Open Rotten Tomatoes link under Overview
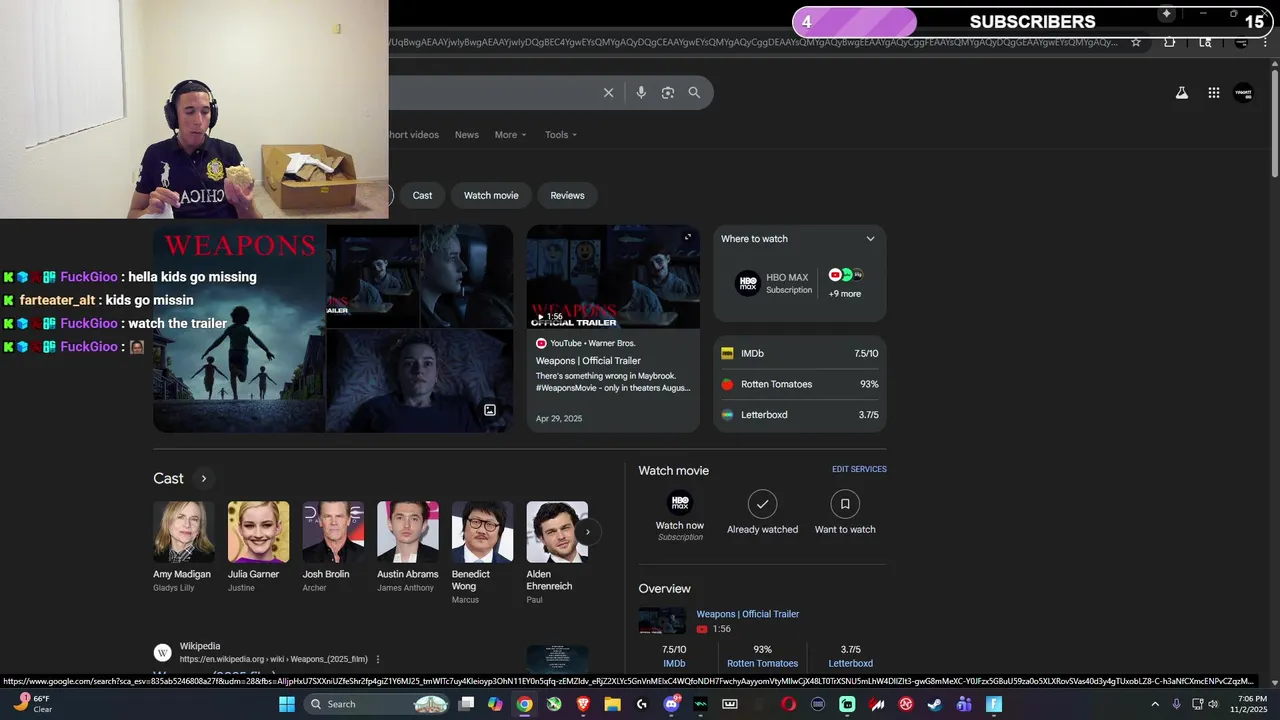The image size is (1280, 720). (762, 663)
